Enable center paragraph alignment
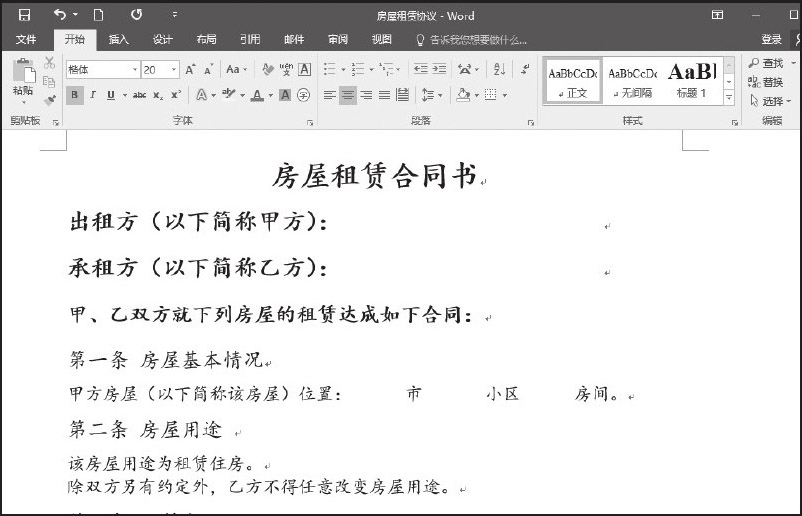 (x=347, y=95)
